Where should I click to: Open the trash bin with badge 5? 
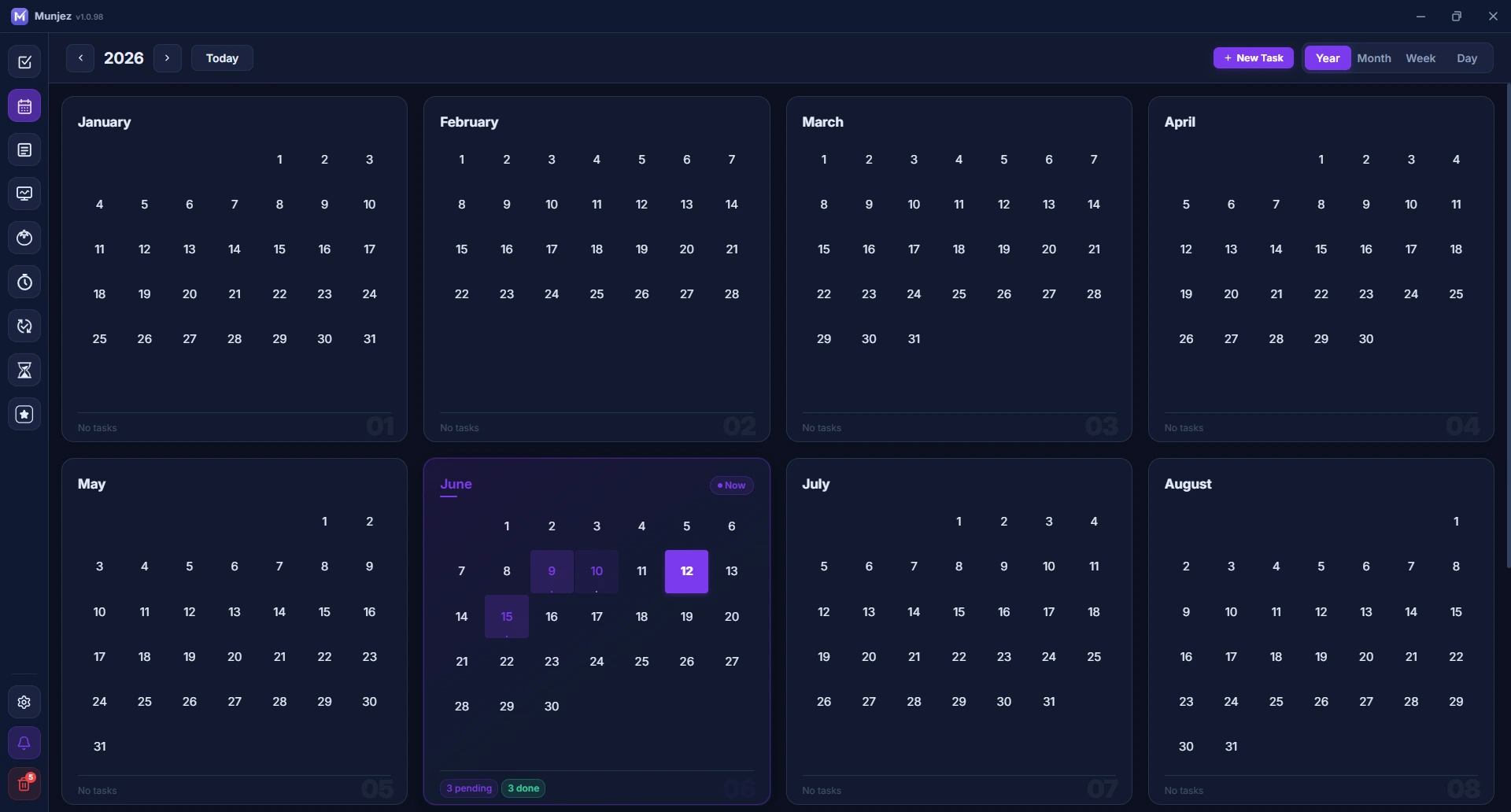tap(24, 784)
